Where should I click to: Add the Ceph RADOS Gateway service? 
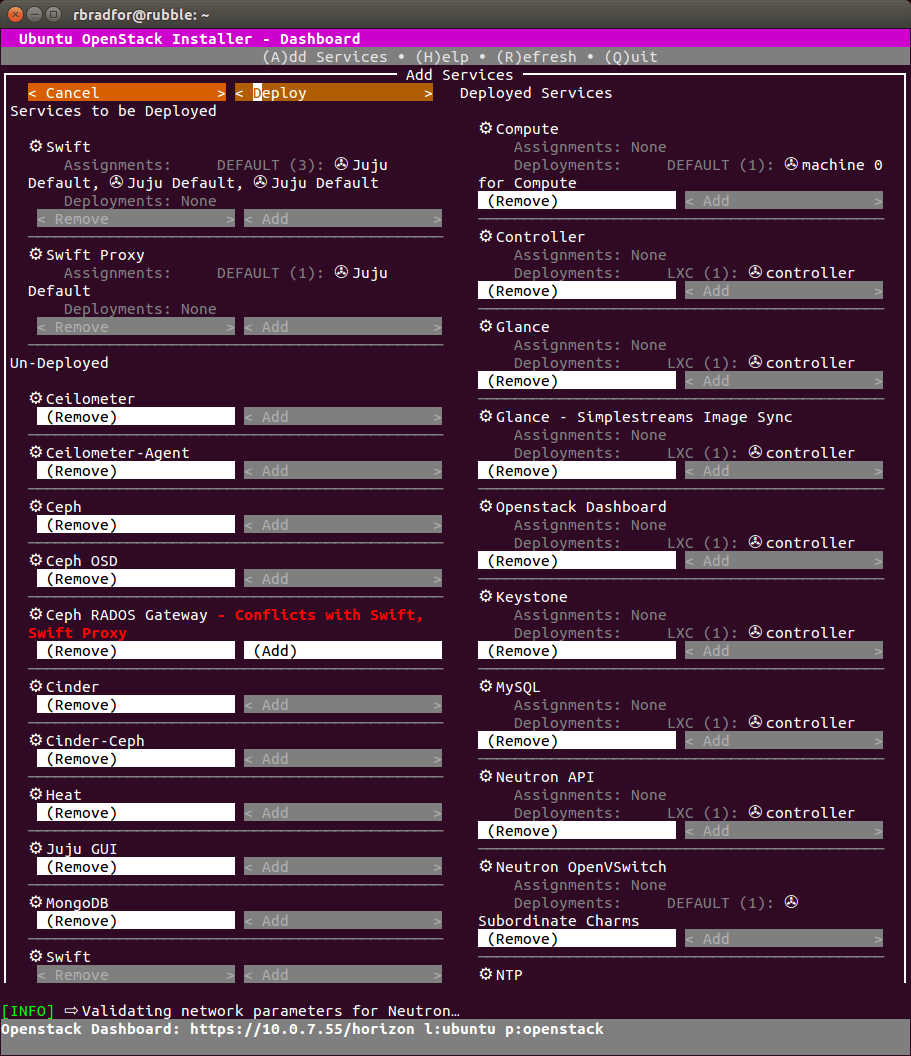coord(343,651)
